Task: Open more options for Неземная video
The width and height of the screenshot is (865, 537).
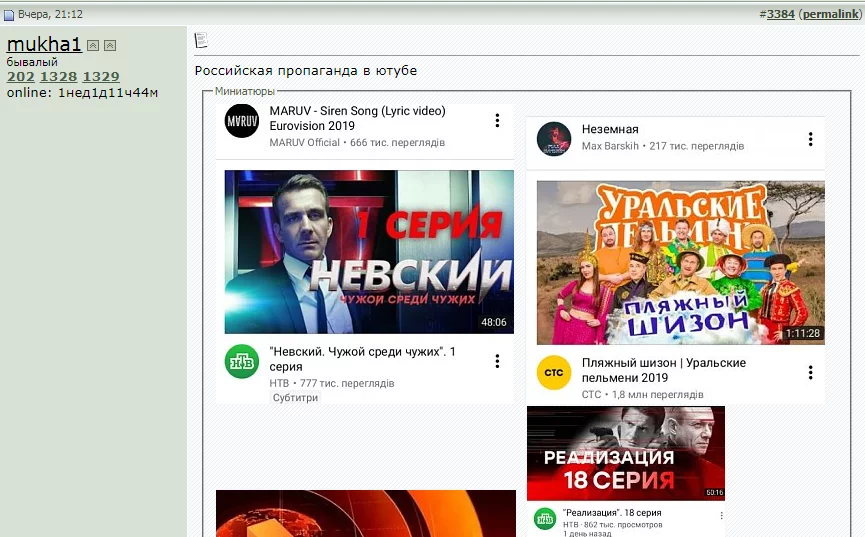Action: tap(810, 139)
